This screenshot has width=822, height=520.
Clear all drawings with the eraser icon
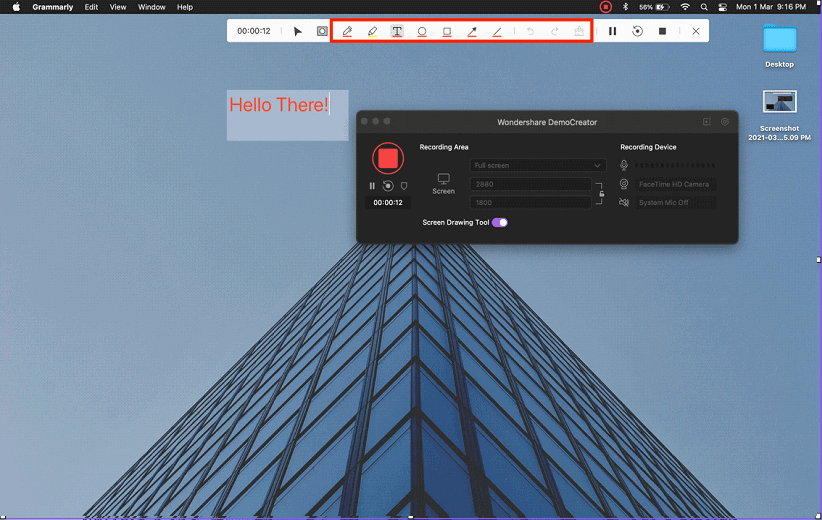(x=579, y=31)
